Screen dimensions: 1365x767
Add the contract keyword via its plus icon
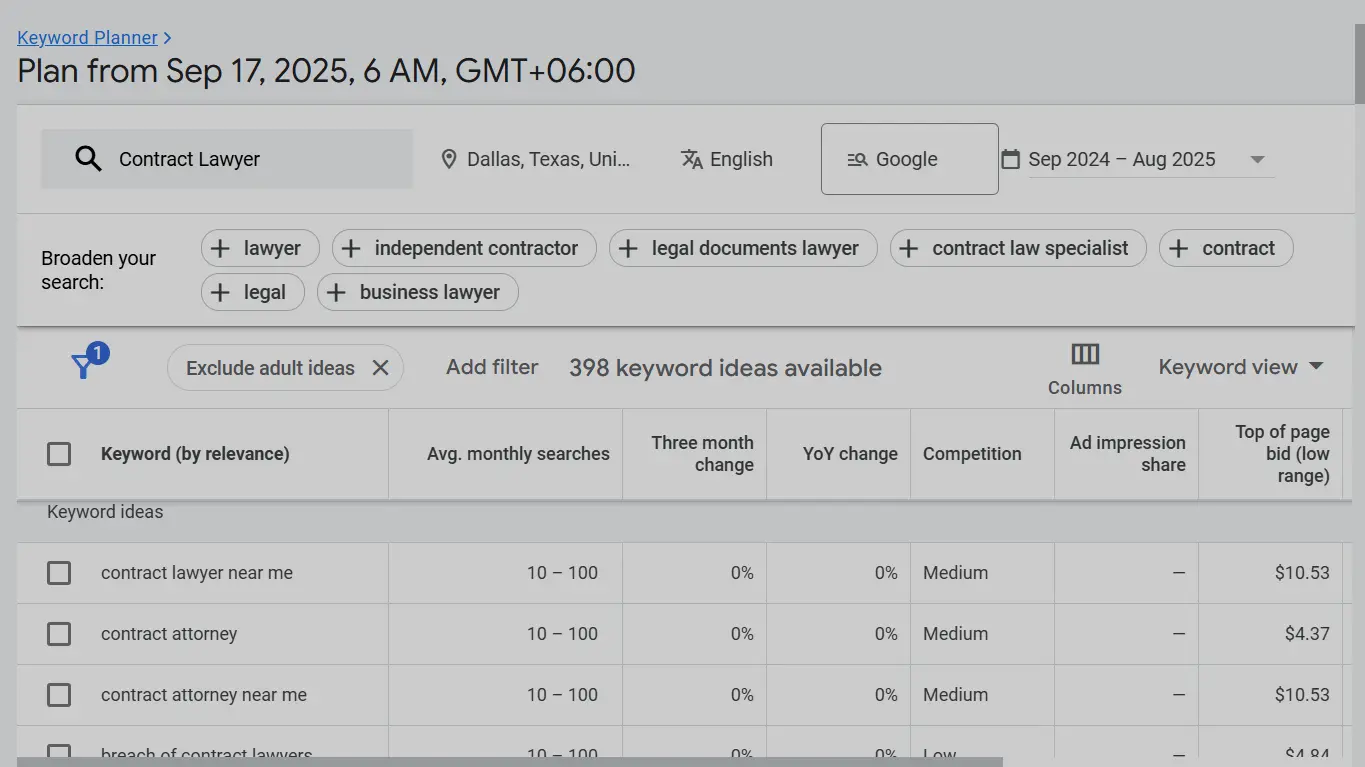click(1177, 248)
